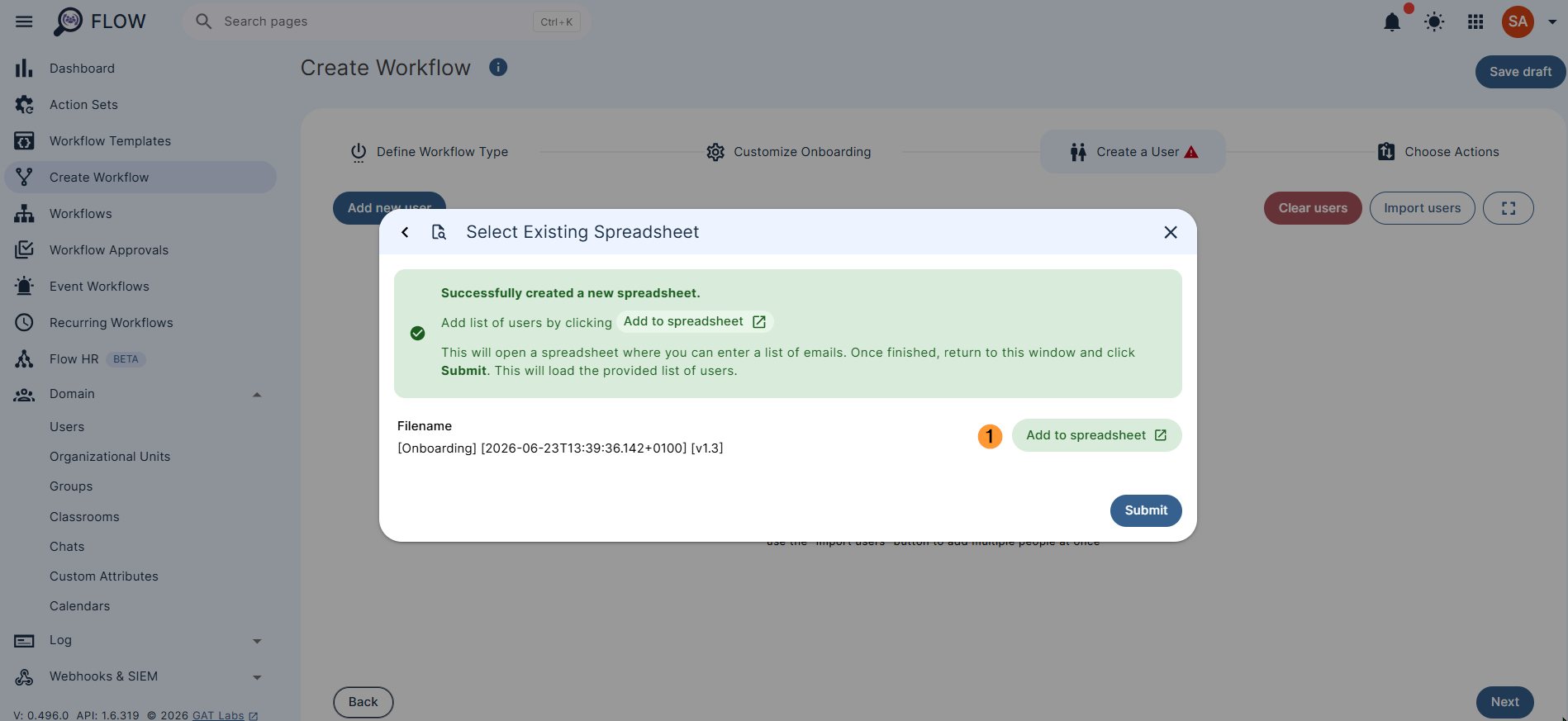Click the Recurring Workflows clock icon
1568x721 pixels.
click(x=24, y=323)
